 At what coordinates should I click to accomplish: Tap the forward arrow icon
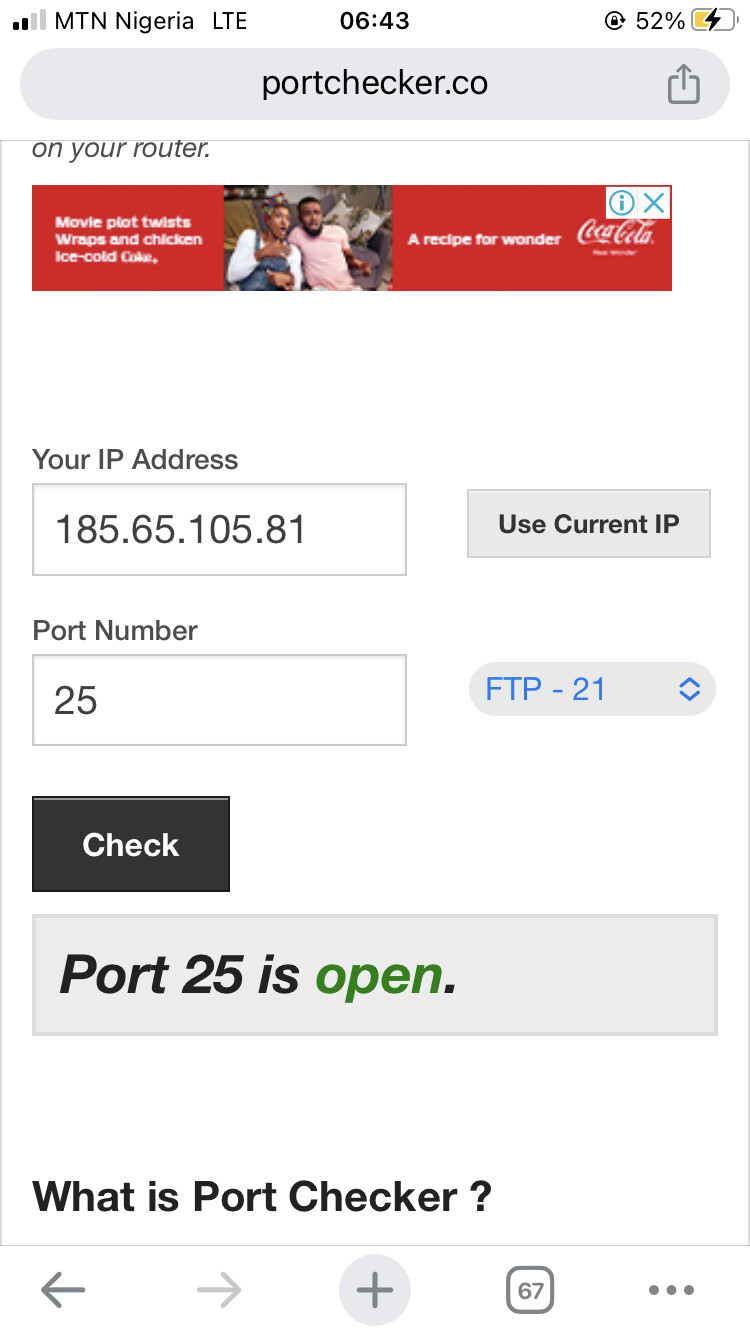[x=219, y=1290]
